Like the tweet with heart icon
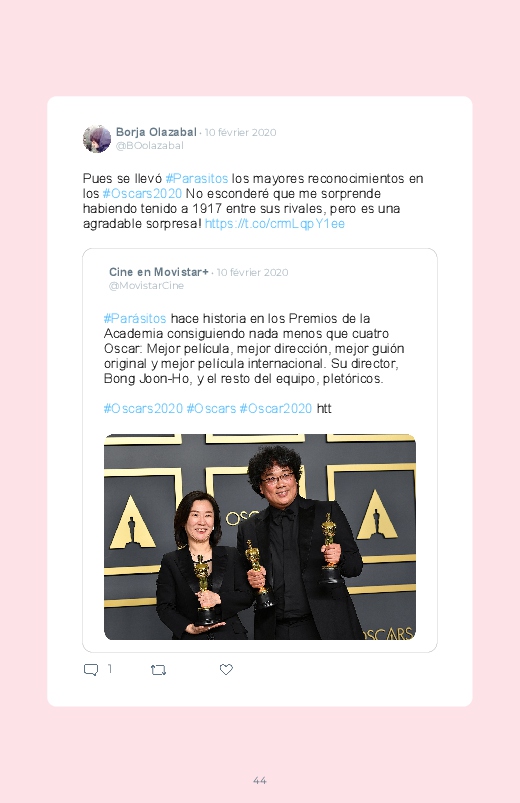 [x=226, y=669]
